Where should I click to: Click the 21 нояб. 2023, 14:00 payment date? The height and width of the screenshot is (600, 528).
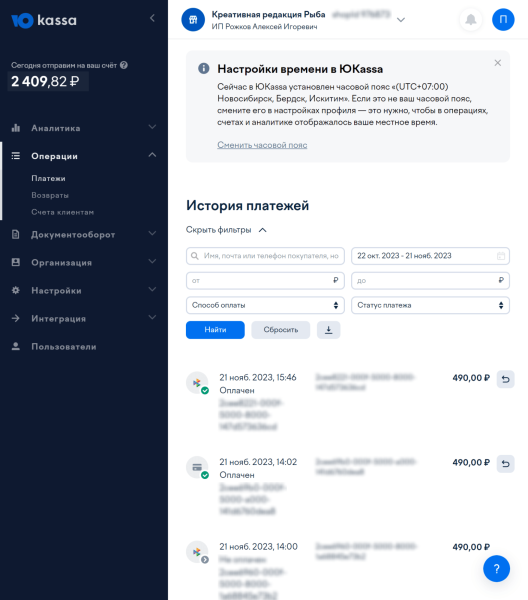[258, 546]
